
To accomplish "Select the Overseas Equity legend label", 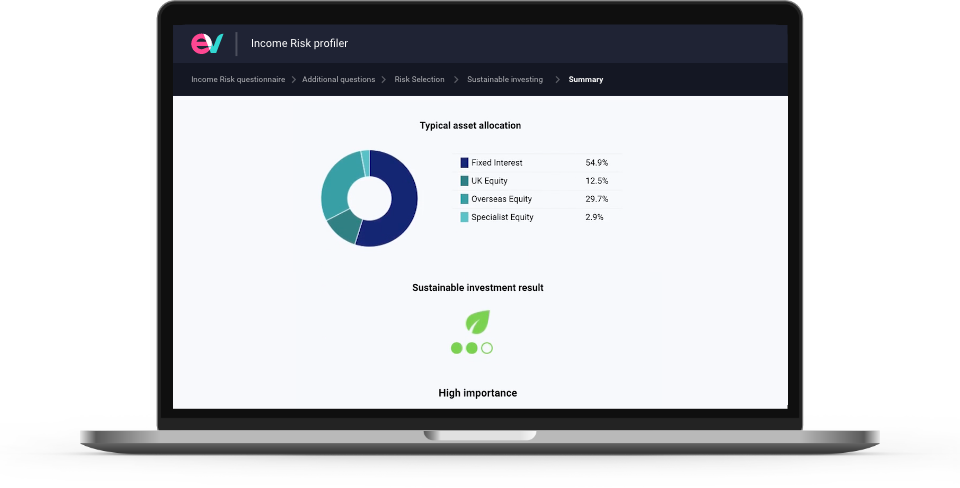I will tap(501, 199).
